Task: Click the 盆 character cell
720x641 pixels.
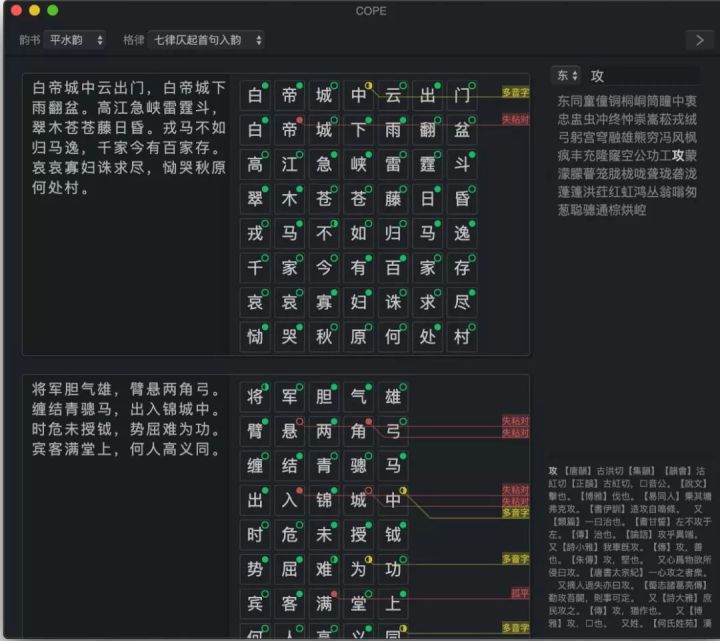Action: tap(462, 130)
